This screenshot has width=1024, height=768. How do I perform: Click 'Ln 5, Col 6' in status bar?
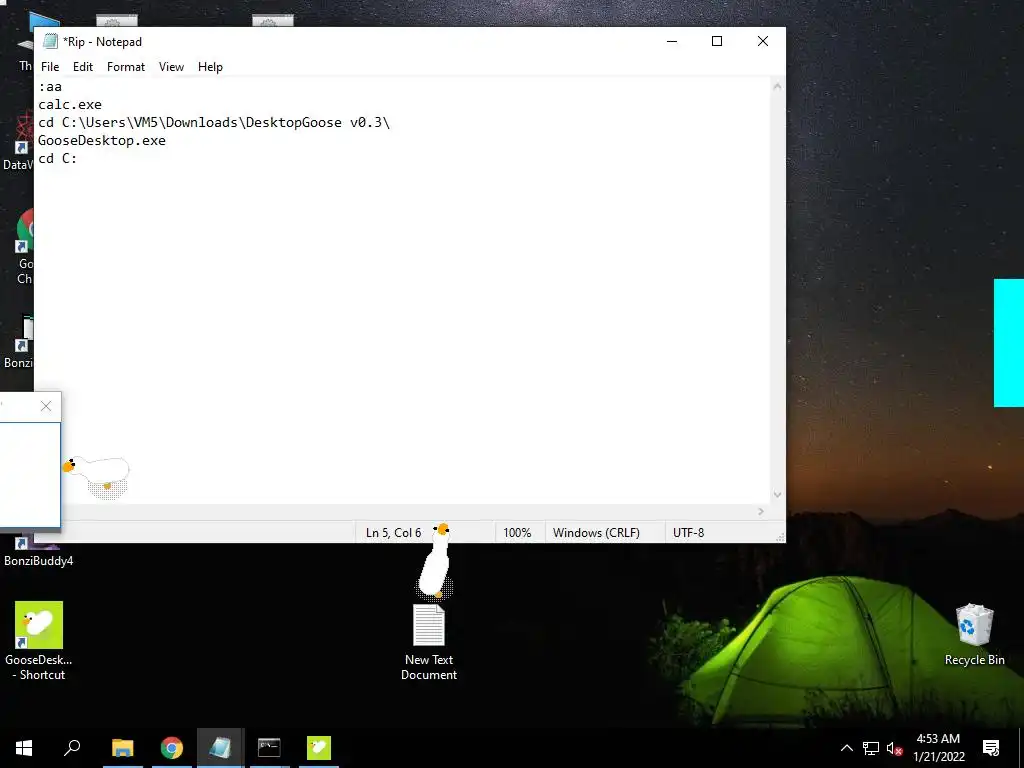[393, 533]
